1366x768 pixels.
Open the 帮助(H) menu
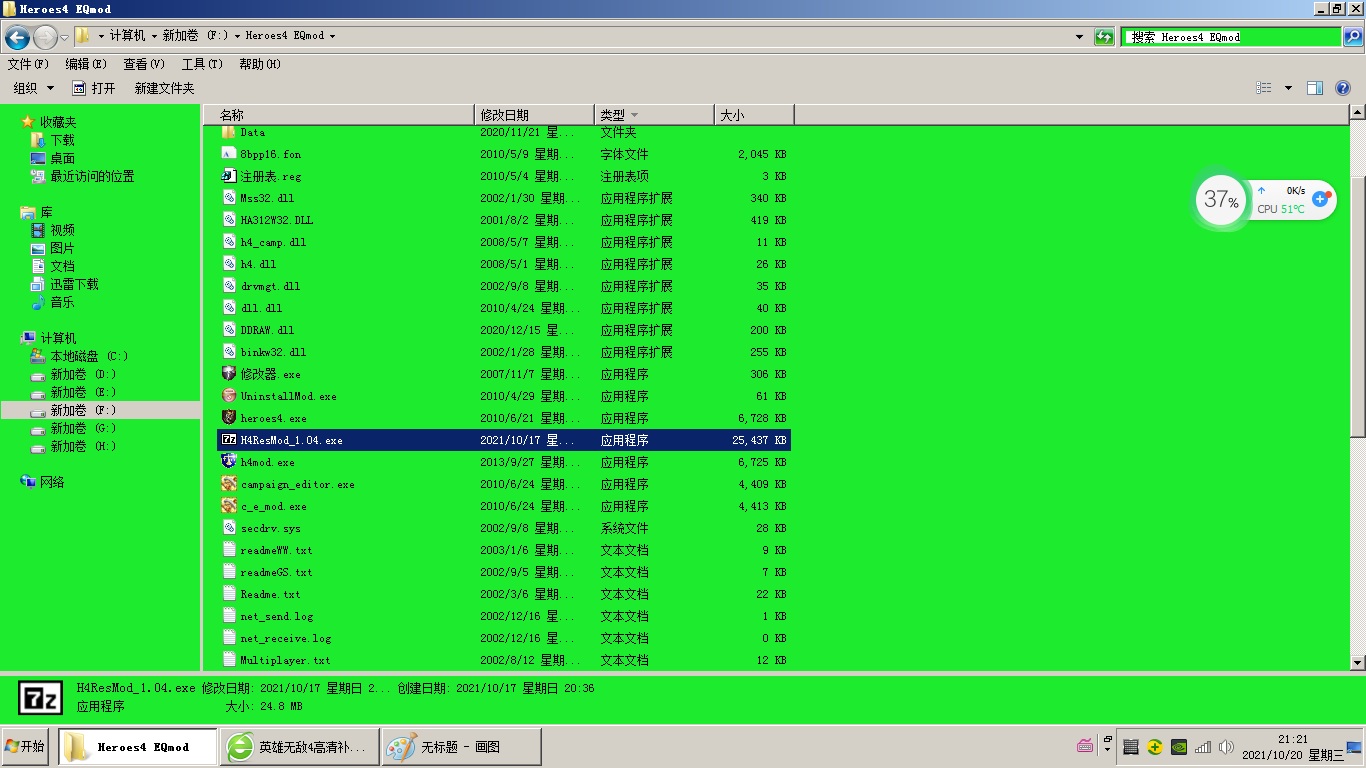point(260,64)
